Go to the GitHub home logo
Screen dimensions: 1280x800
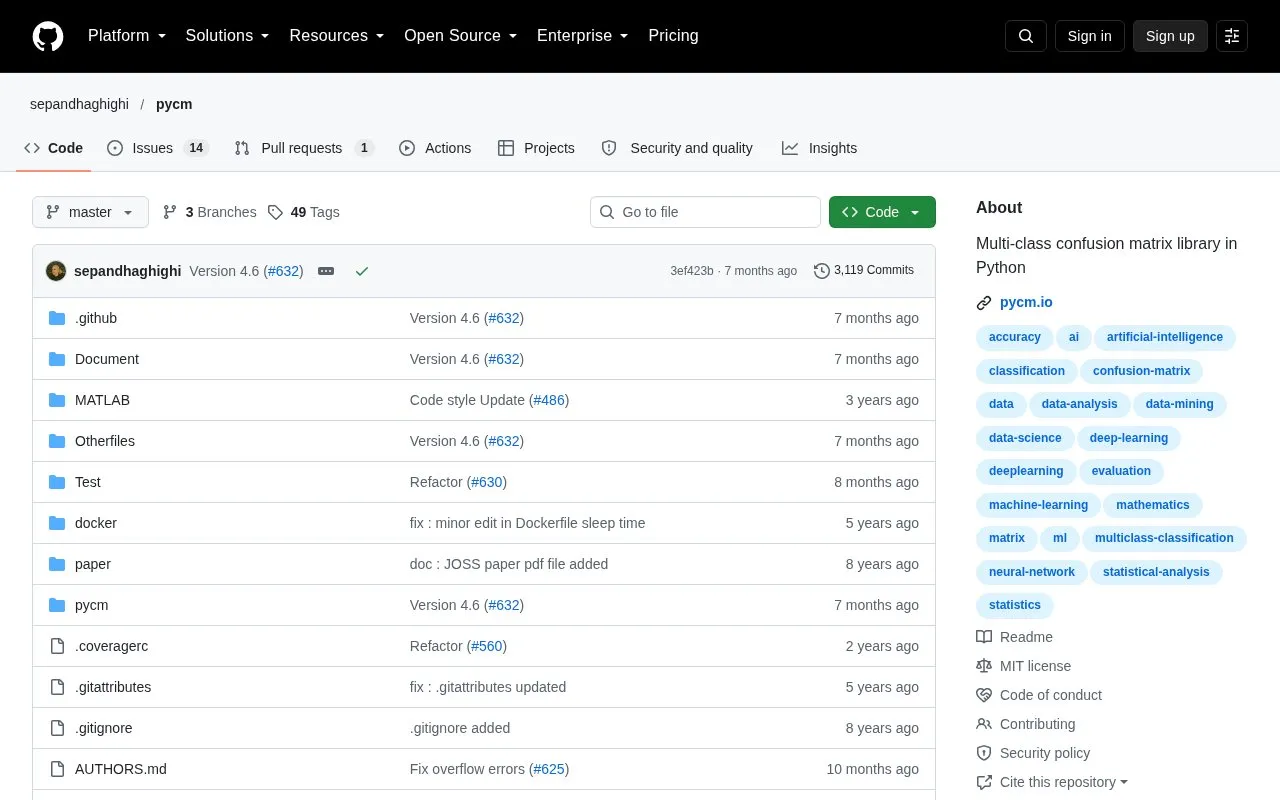(x=48, y=36)
